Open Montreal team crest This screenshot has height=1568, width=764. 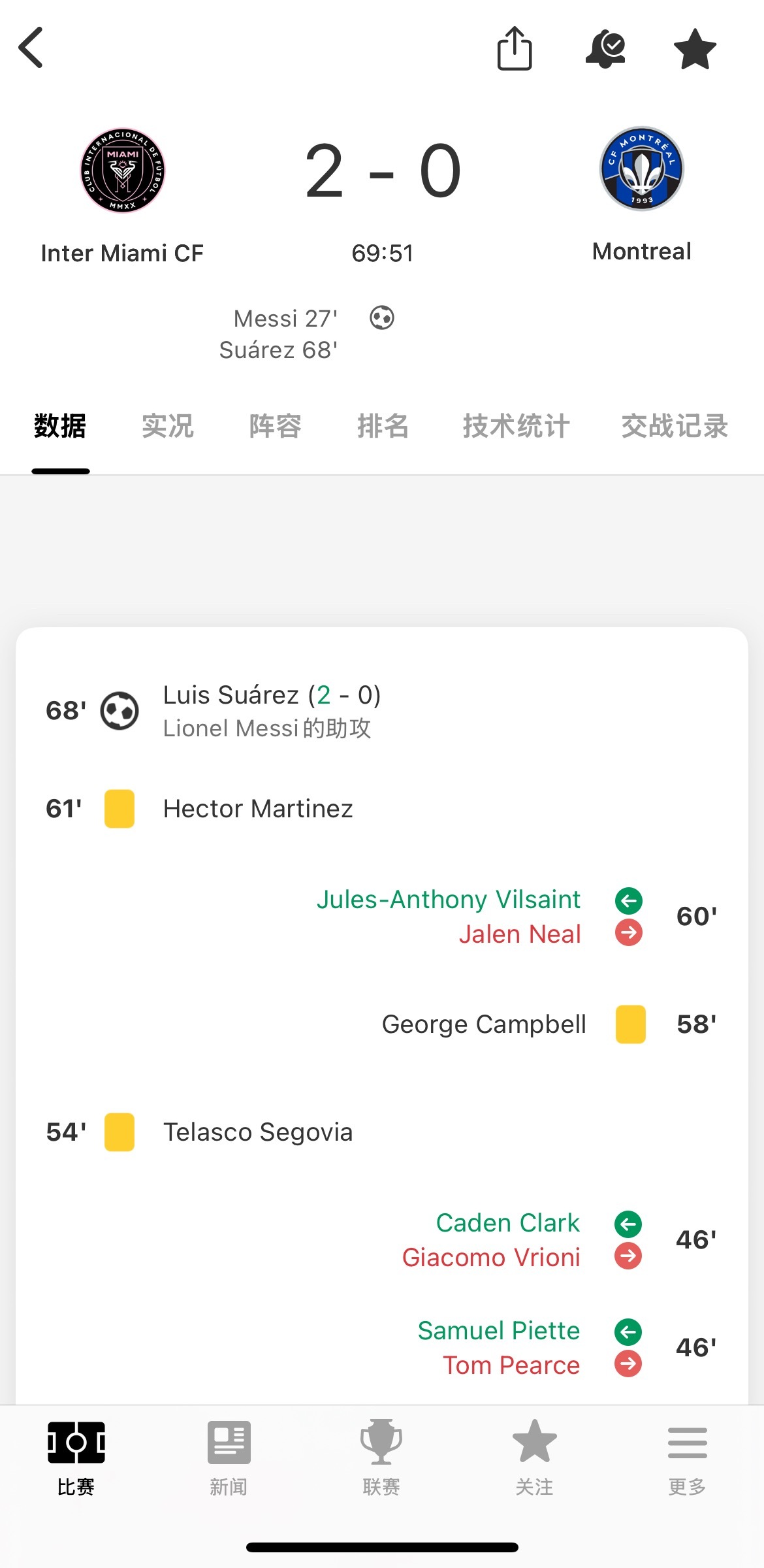(x=642, y=169)
